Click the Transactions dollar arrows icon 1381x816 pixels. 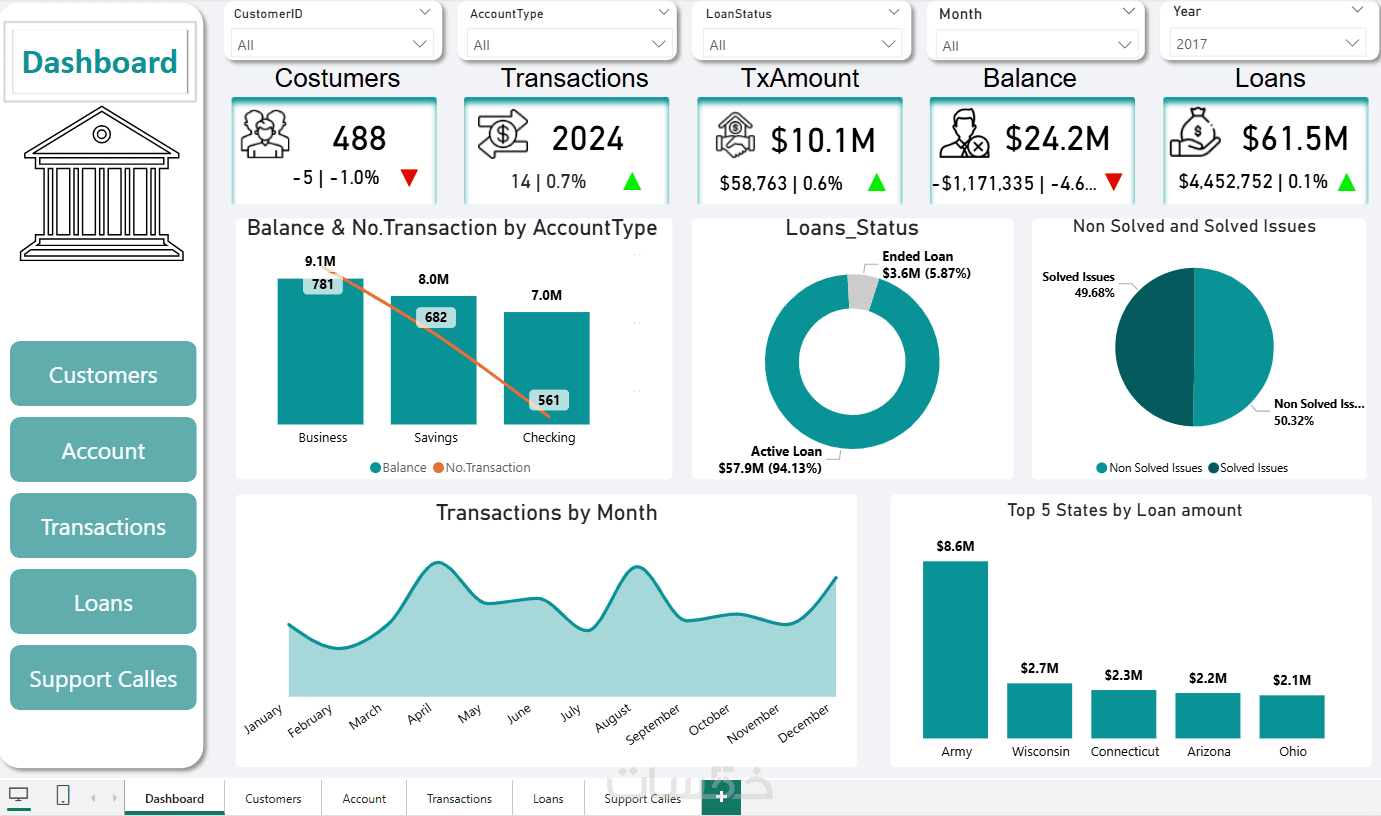(502, 136)
